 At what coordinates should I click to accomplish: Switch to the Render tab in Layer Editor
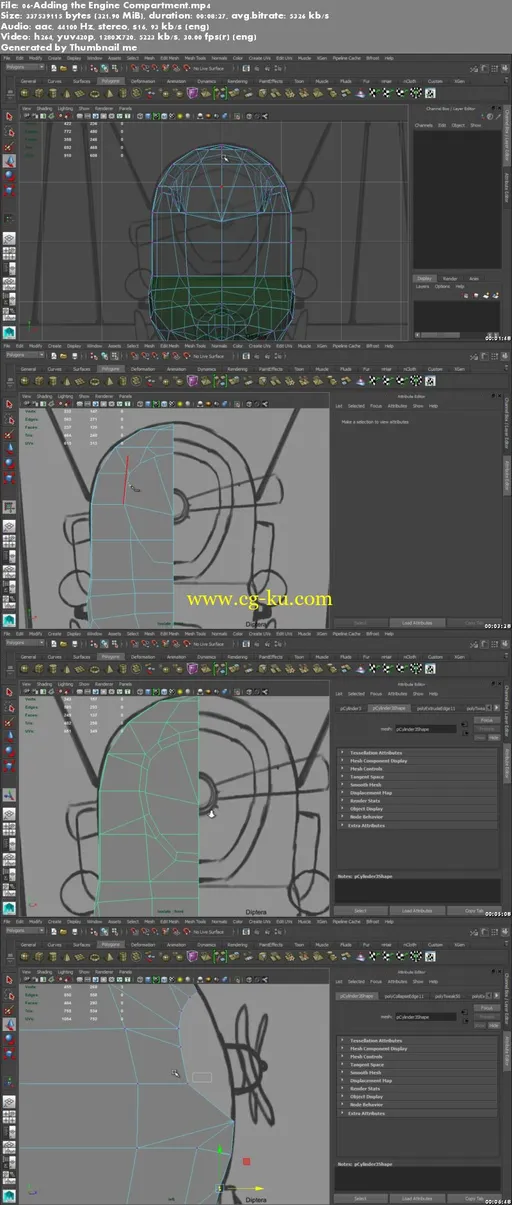[450, 278]
